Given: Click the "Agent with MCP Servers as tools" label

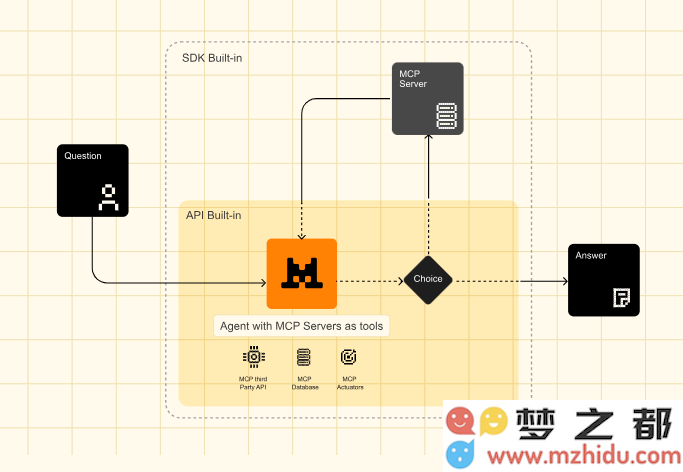Looking at the screenshot, I should tap(301, 326).
